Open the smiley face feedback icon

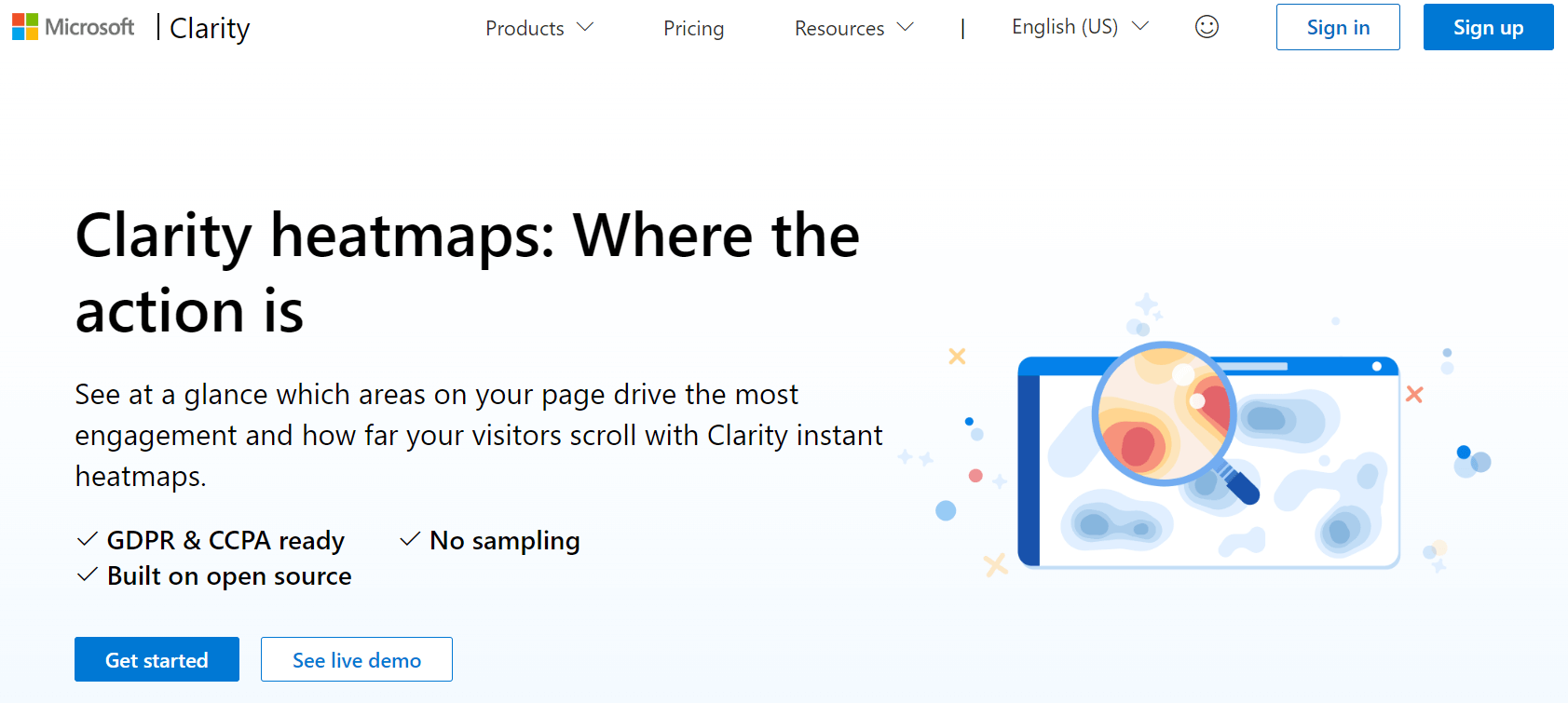pos(1207,27)
